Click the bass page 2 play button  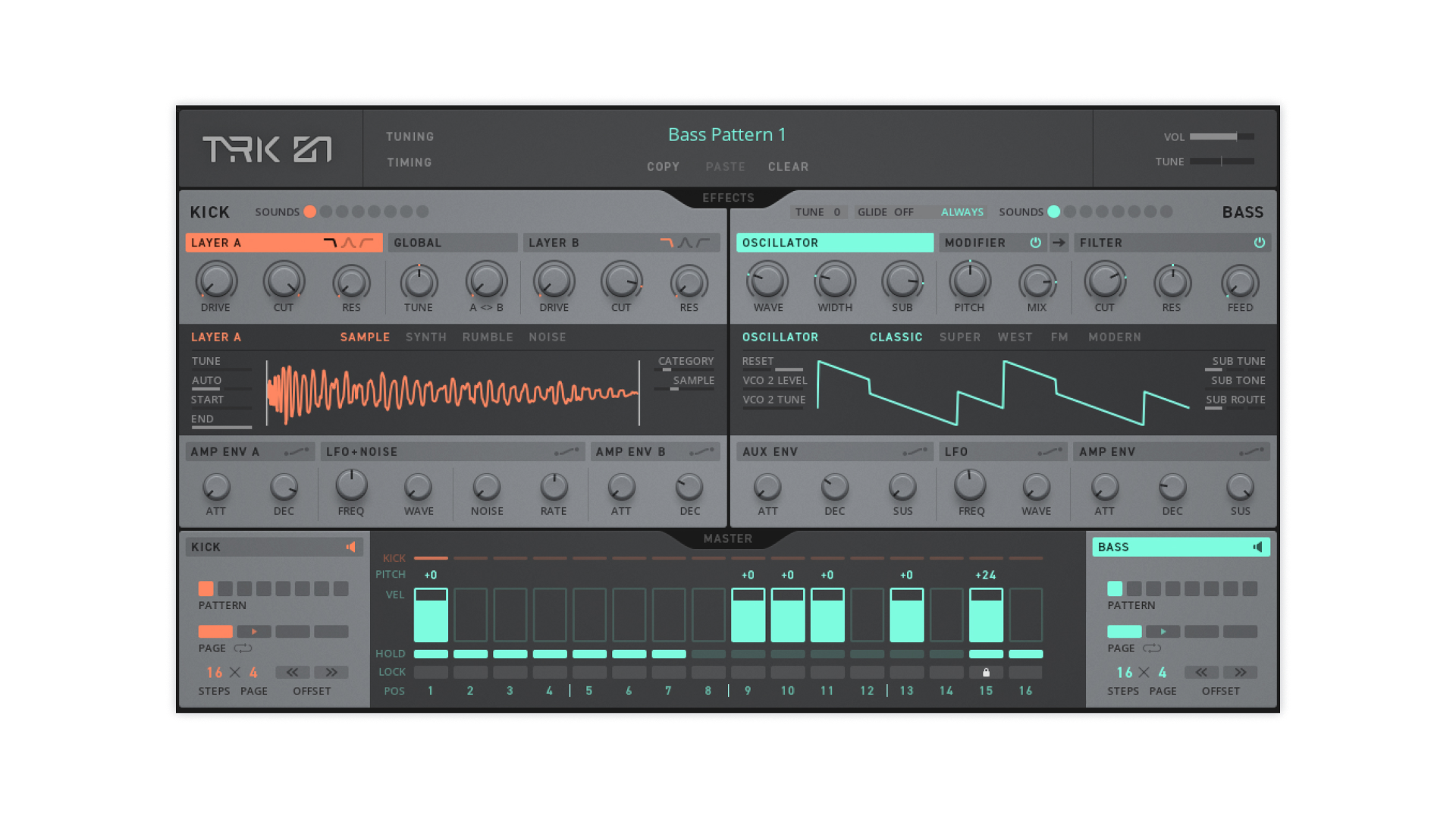pyautogui.click(x=1163, y=632)
